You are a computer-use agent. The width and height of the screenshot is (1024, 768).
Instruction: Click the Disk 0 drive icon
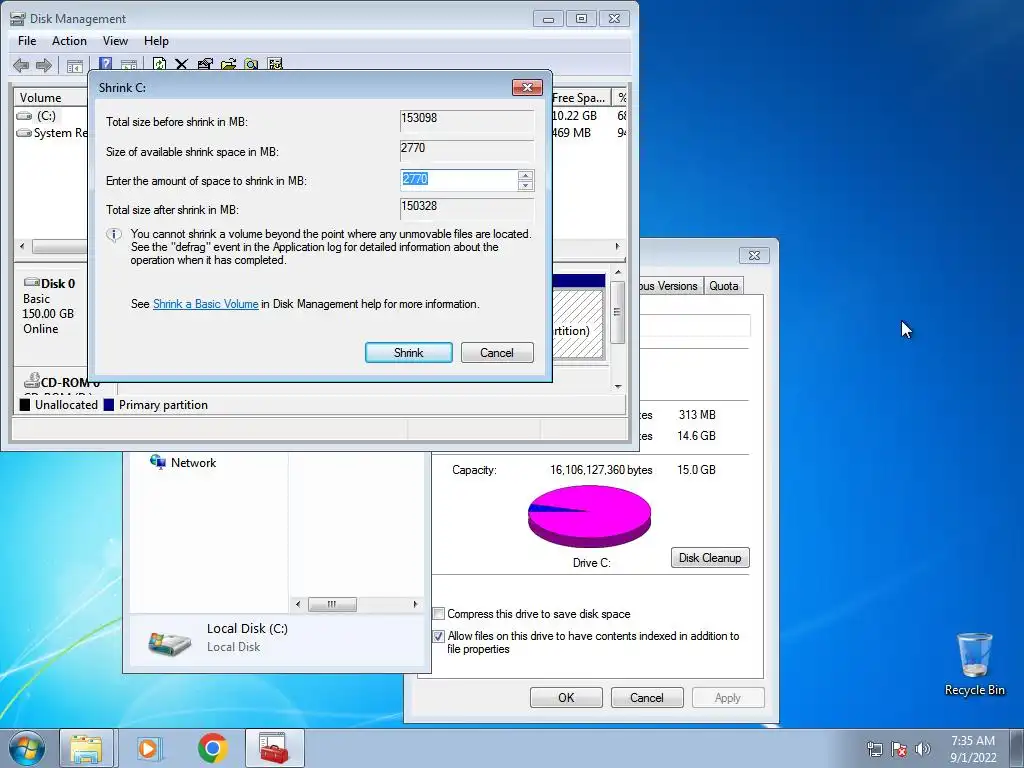coord(31,282)
